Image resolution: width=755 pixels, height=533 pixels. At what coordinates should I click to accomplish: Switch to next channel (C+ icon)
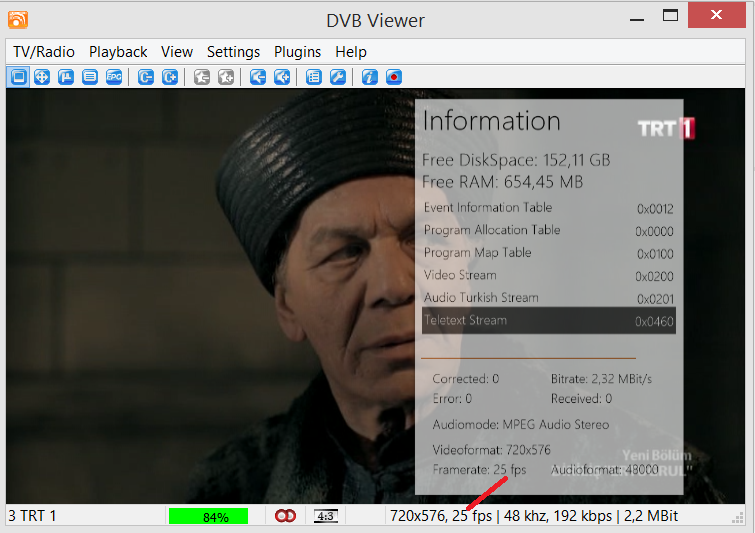click(x=170, y=77)
